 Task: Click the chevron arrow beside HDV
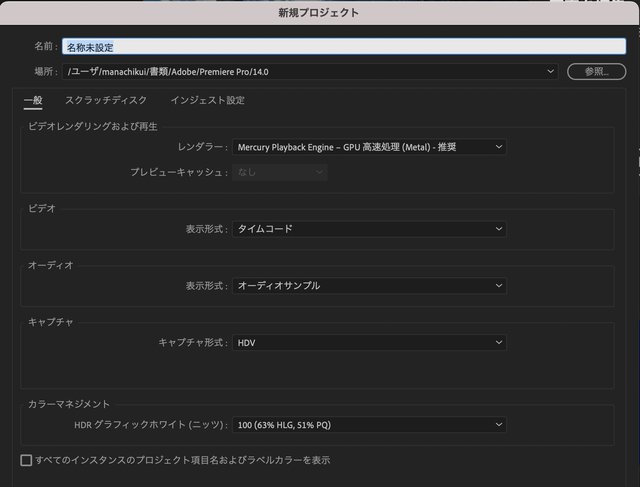[498, 343]
